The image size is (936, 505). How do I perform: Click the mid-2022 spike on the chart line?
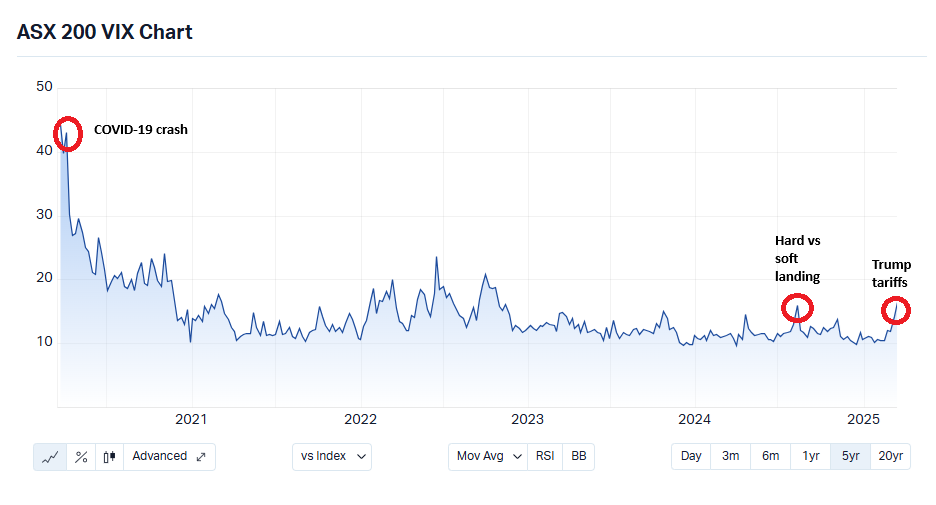436,258
